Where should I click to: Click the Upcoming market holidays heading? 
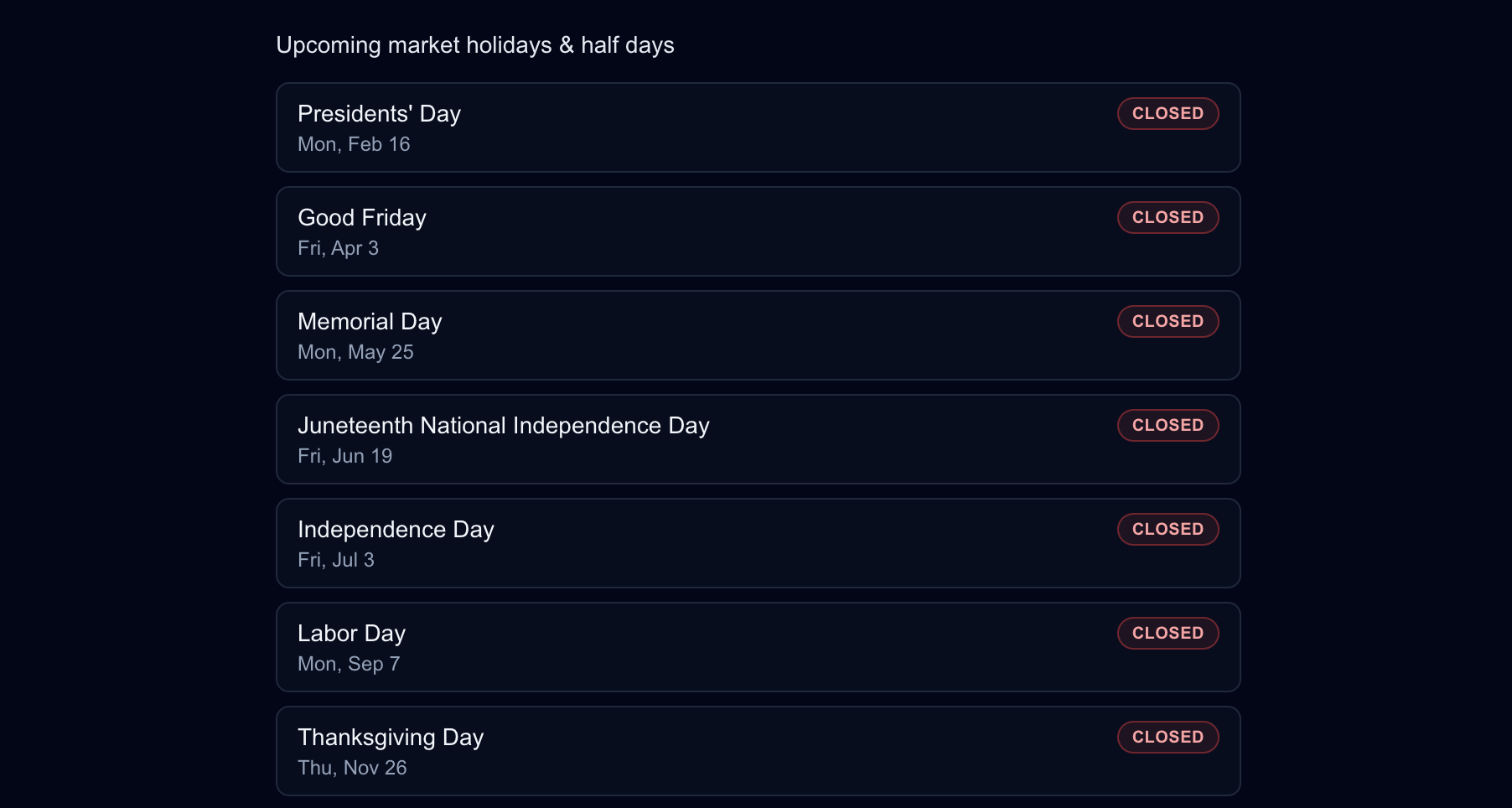pyautogui.click(x=475, y=45)
